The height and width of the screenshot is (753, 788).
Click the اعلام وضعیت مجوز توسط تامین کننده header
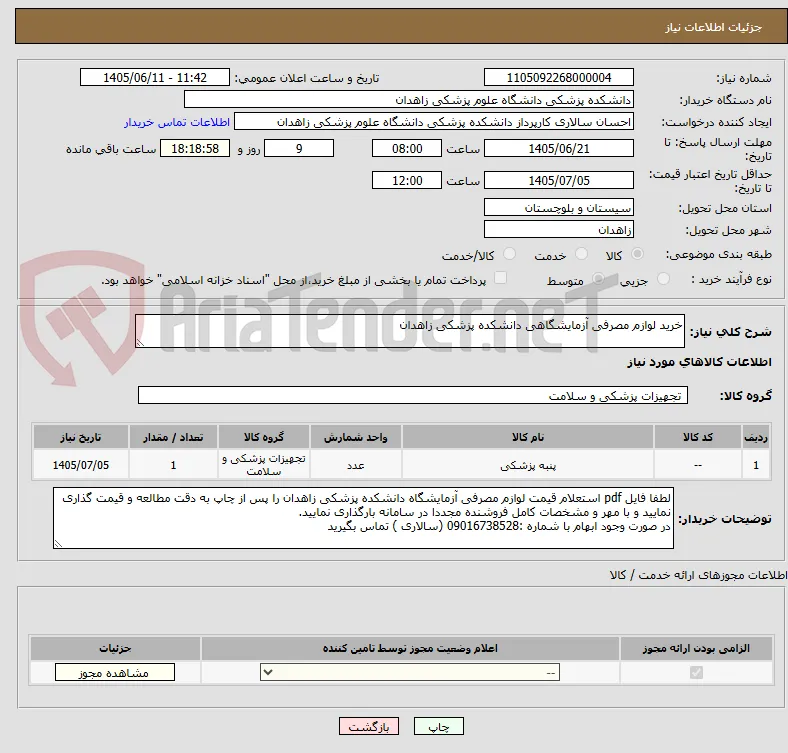pos(410,648)
